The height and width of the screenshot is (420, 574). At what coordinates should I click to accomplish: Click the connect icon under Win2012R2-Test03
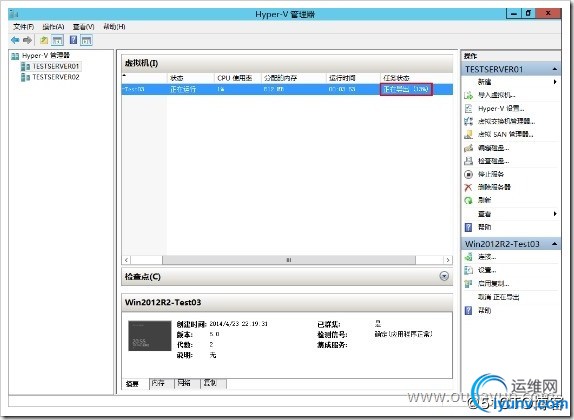pyautogui.click(x=468, y=257)
